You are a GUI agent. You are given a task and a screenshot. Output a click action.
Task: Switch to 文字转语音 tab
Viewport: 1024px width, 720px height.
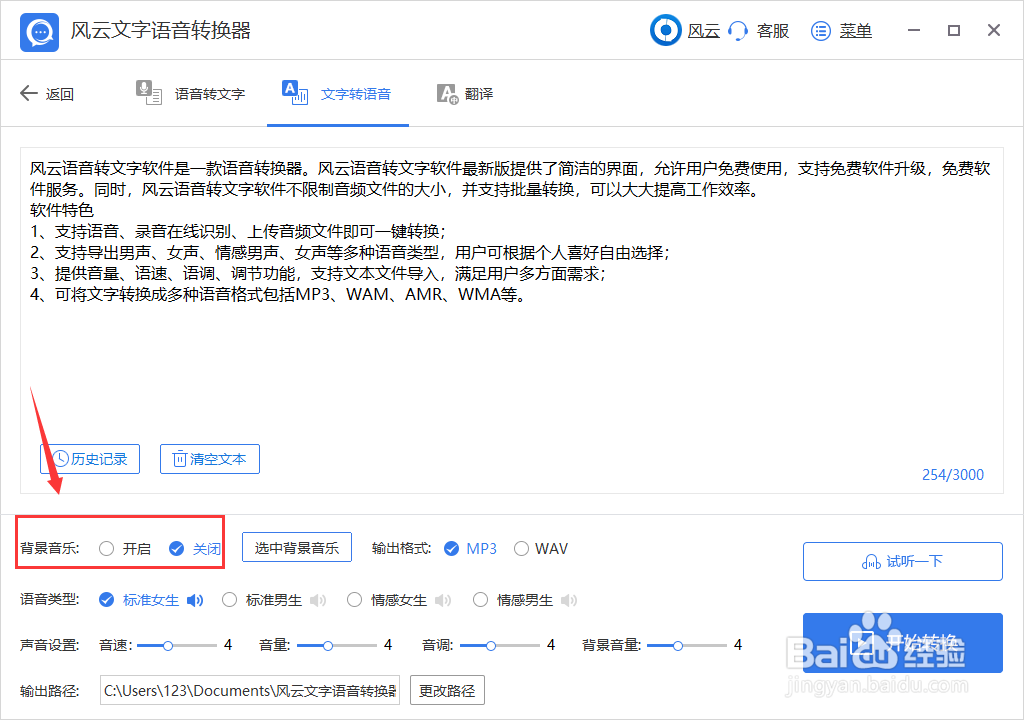point(337,94)
